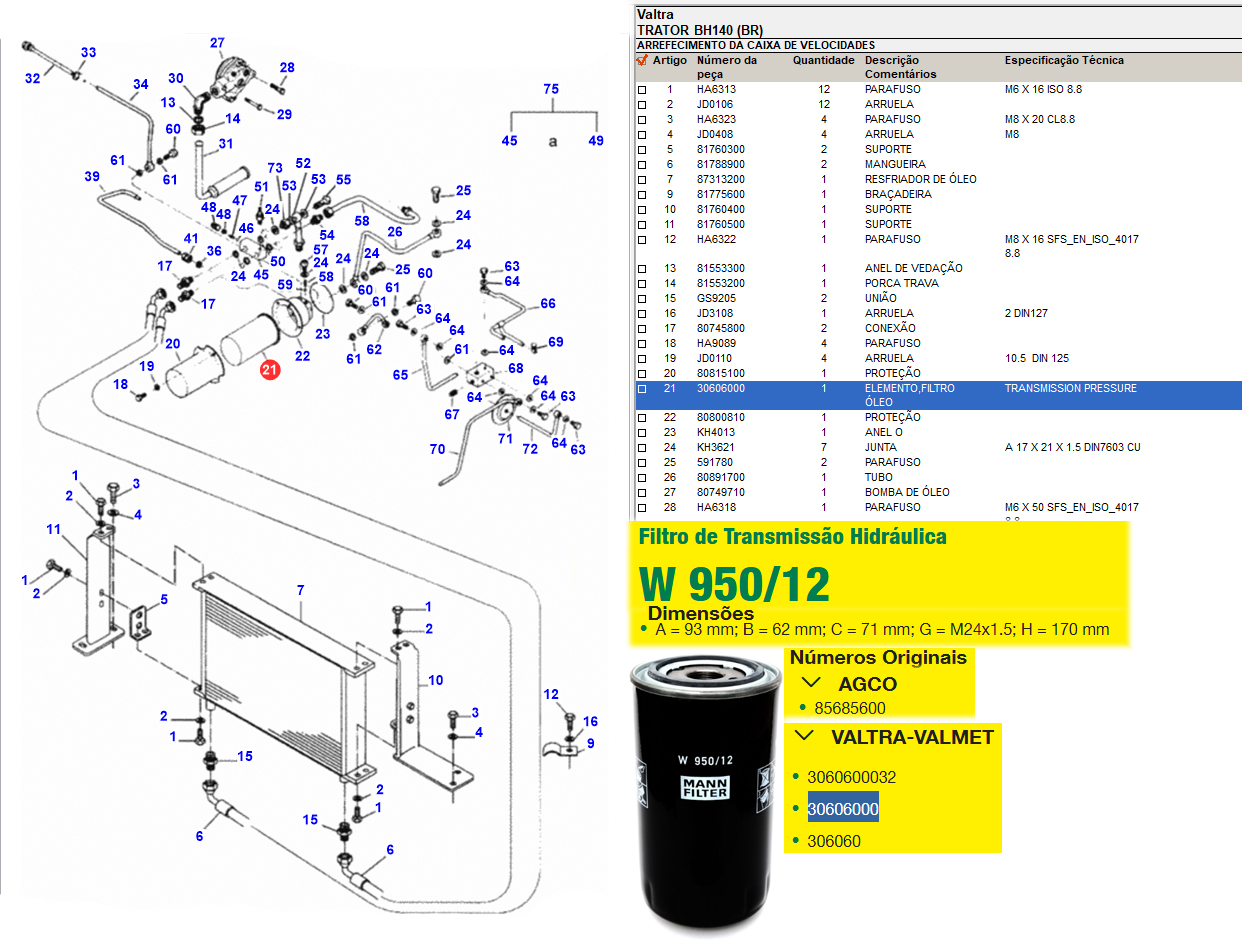Select callout 75 in the diagram

pos(551,89)
